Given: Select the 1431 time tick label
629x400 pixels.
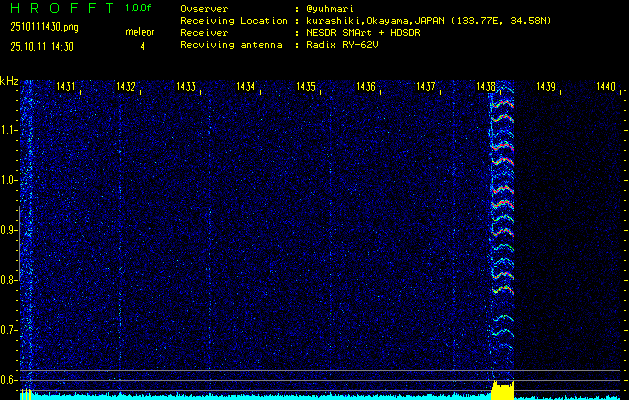Looking at the screenshot, I should point(67,87).
